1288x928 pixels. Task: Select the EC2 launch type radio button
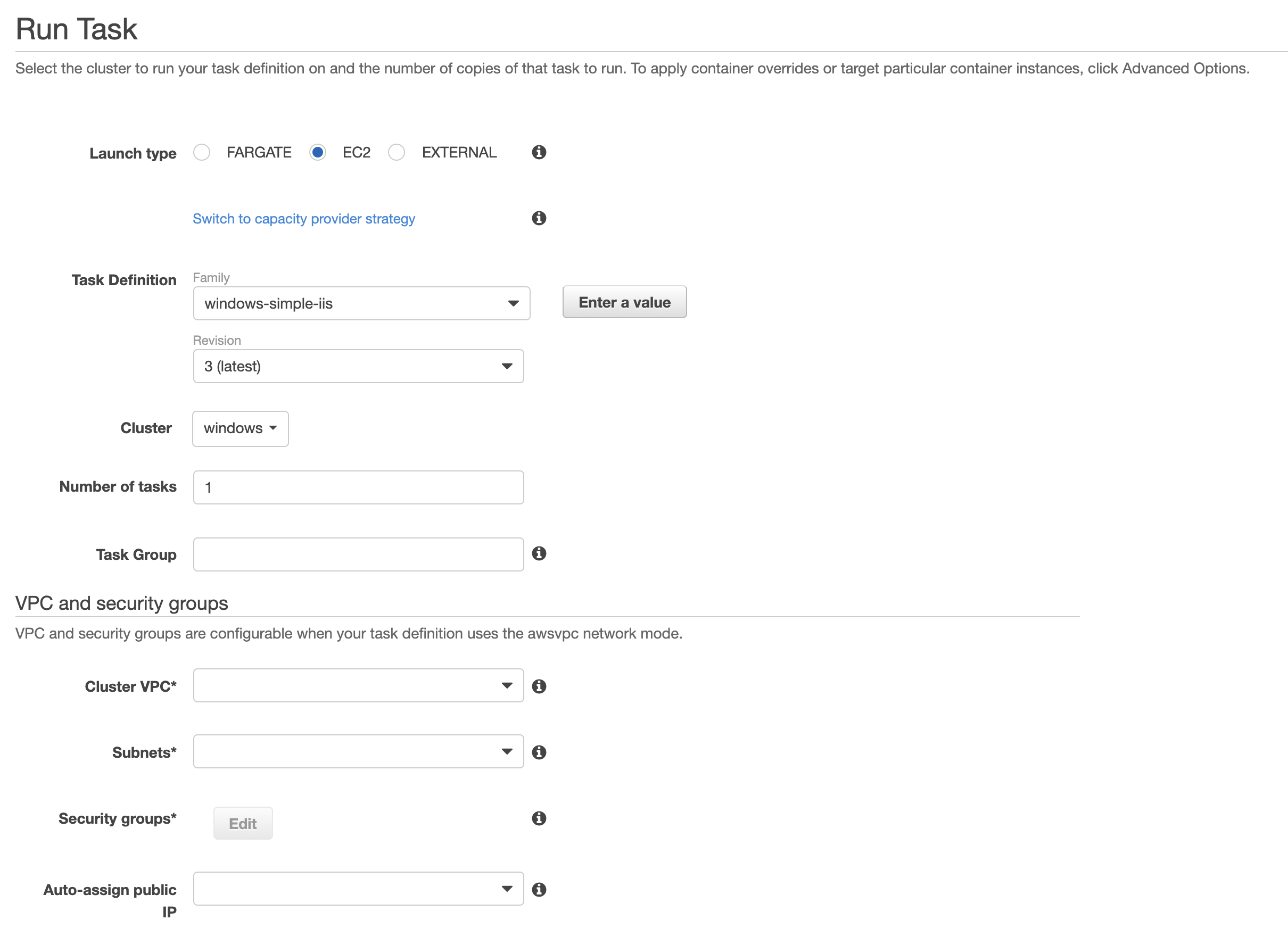317,152
